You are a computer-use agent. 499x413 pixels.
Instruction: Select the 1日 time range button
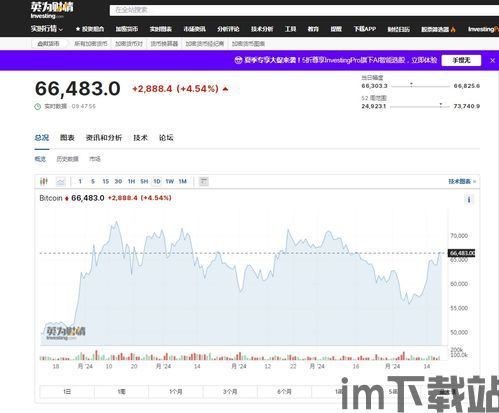[67, 392]
